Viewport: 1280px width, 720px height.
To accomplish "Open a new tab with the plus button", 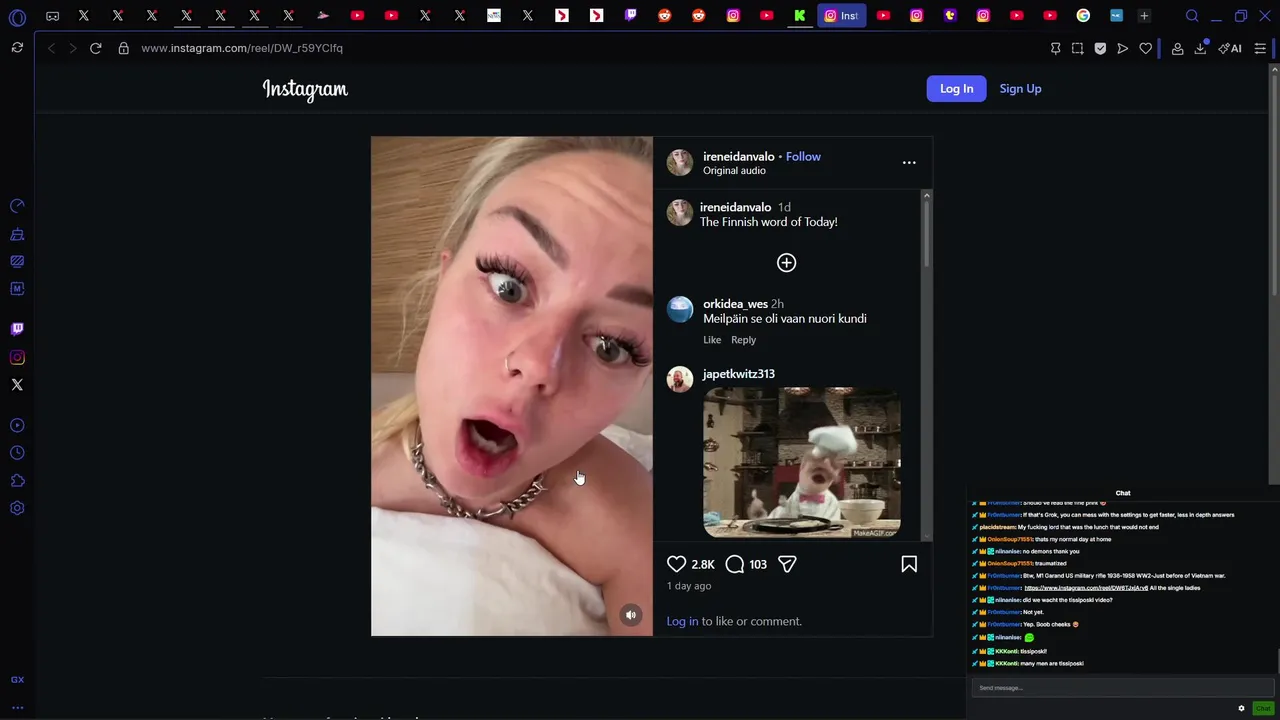I will 1144,16.
